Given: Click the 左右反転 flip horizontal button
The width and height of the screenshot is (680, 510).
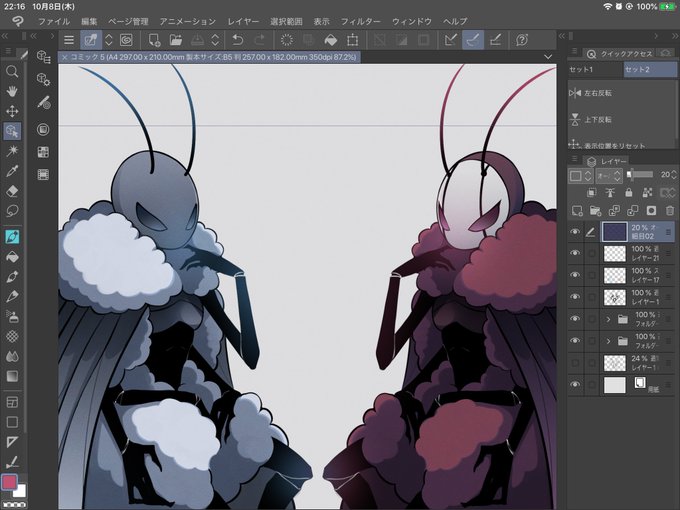Looking at the screenshot, I should tap(590, 93).
